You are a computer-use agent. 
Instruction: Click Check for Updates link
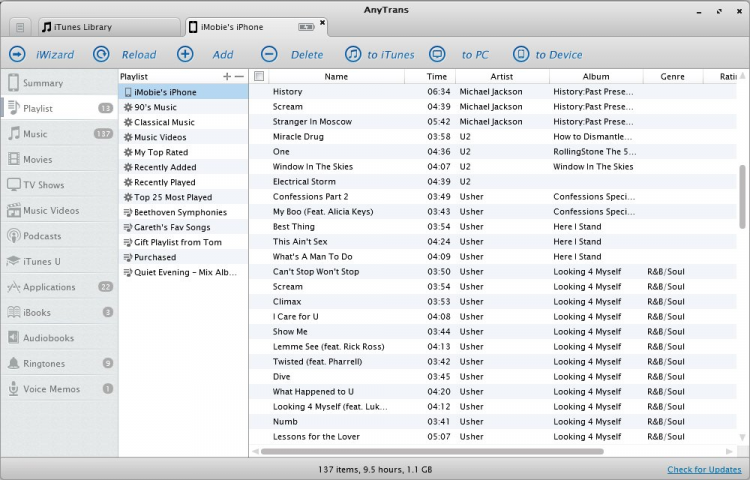704,470
